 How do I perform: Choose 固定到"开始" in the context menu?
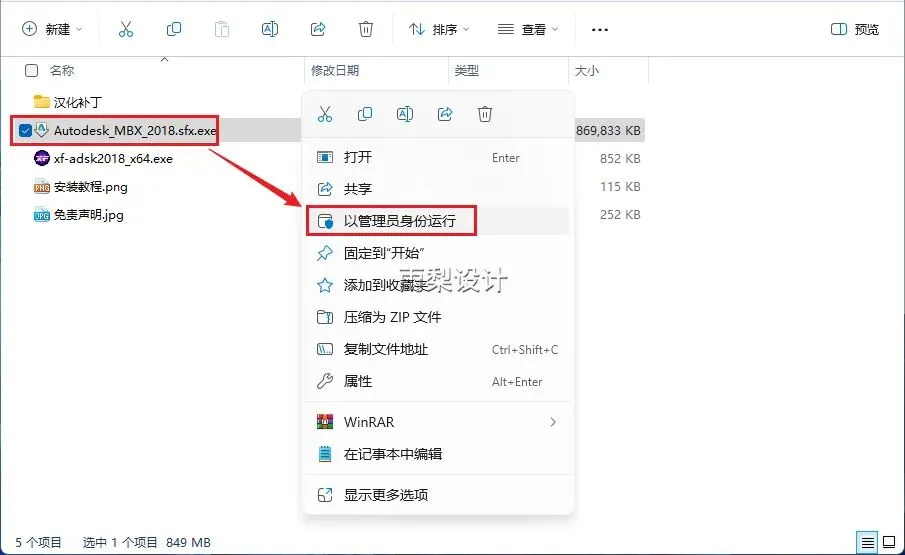click(x=438, y=253)
